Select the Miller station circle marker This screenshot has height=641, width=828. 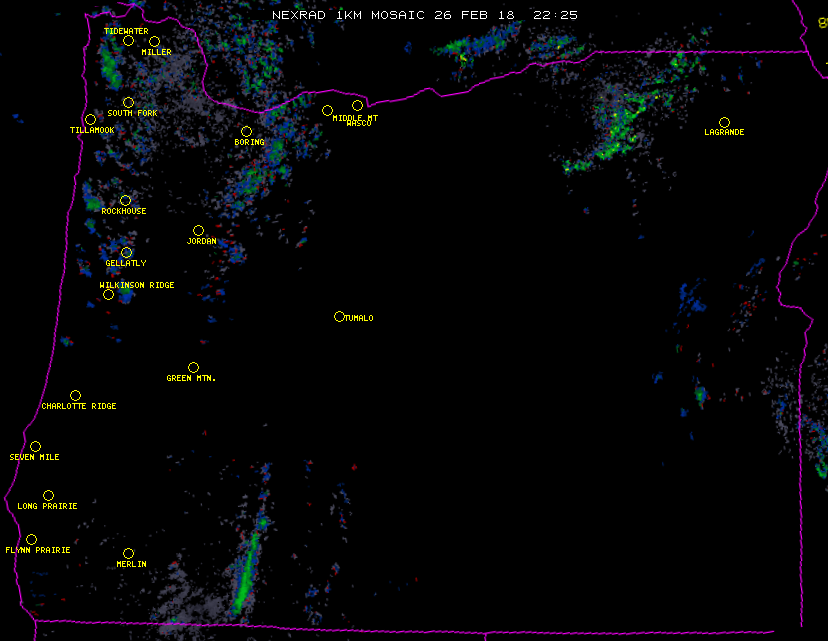[x=154, y=41]
